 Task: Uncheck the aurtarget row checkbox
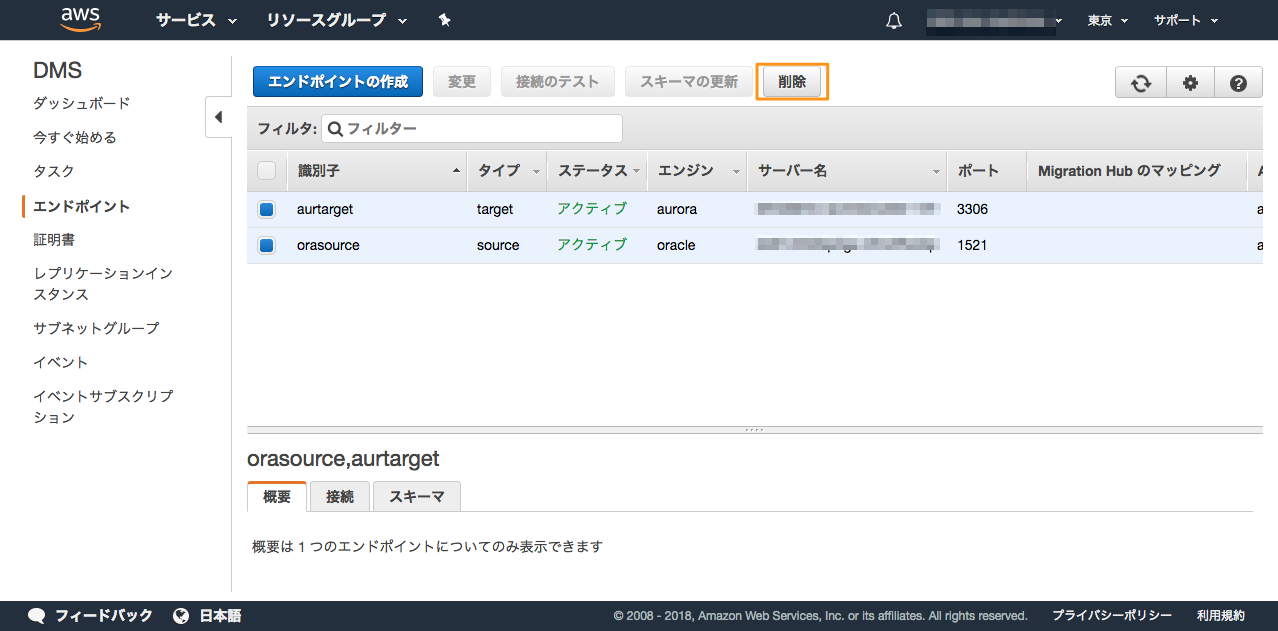266,210
